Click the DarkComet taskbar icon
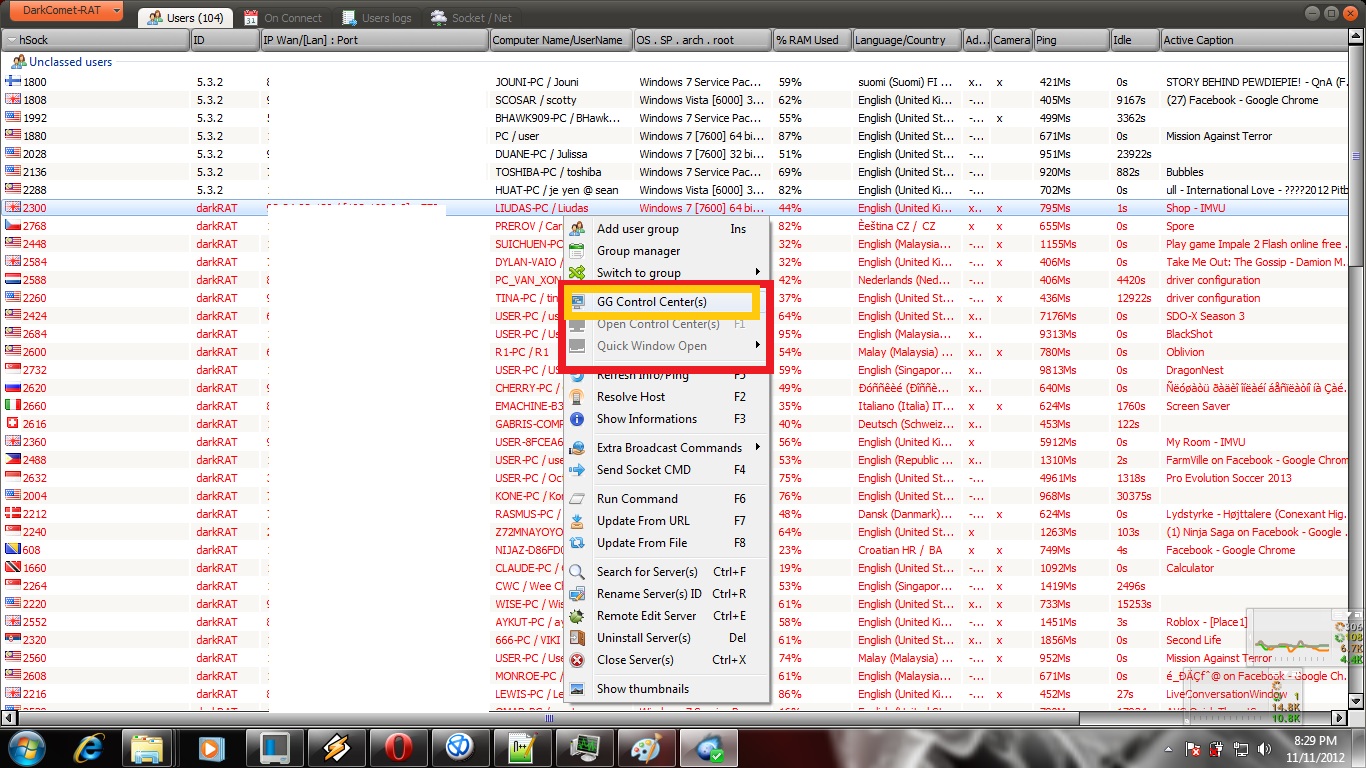Image resolution: width=1366 pixels, height=768 pixels. (709, 747)
